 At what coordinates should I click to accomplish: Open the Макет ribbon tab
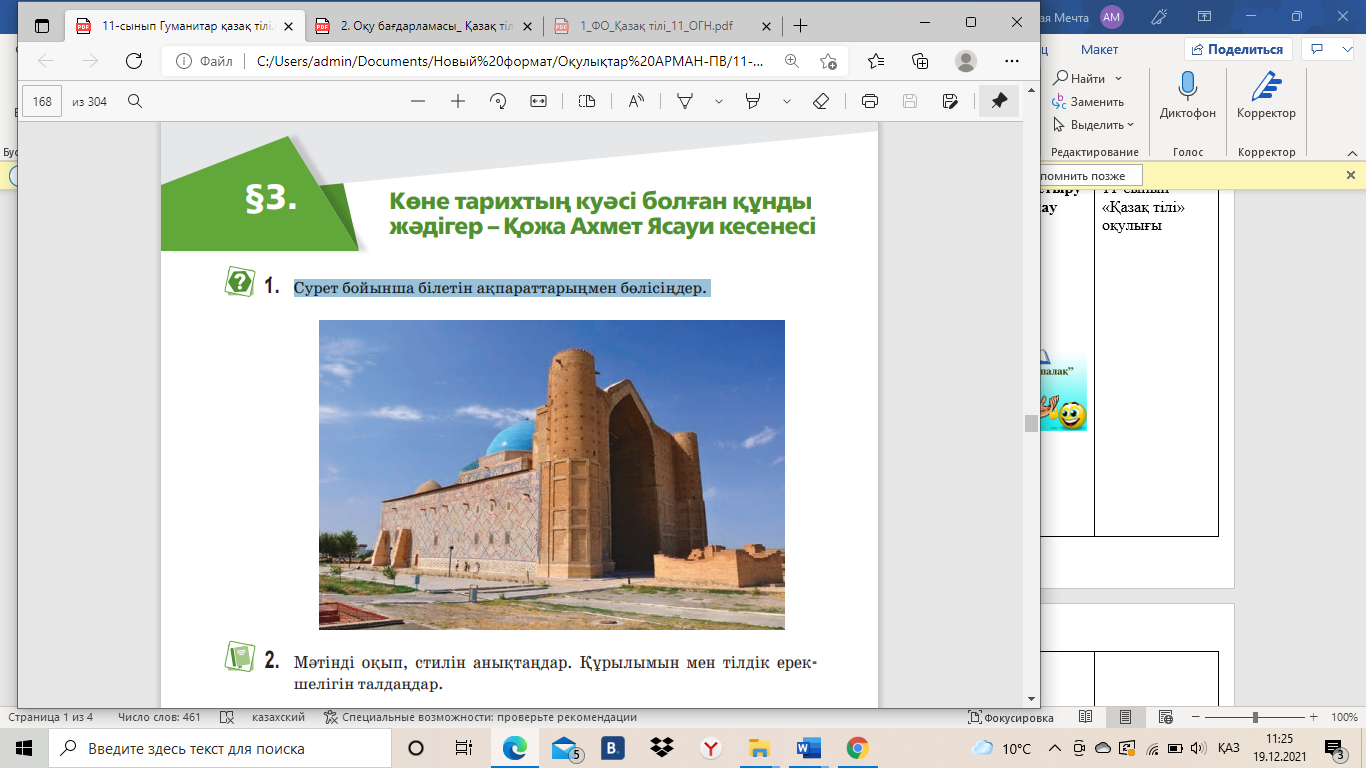click(x=1099, y=49)
